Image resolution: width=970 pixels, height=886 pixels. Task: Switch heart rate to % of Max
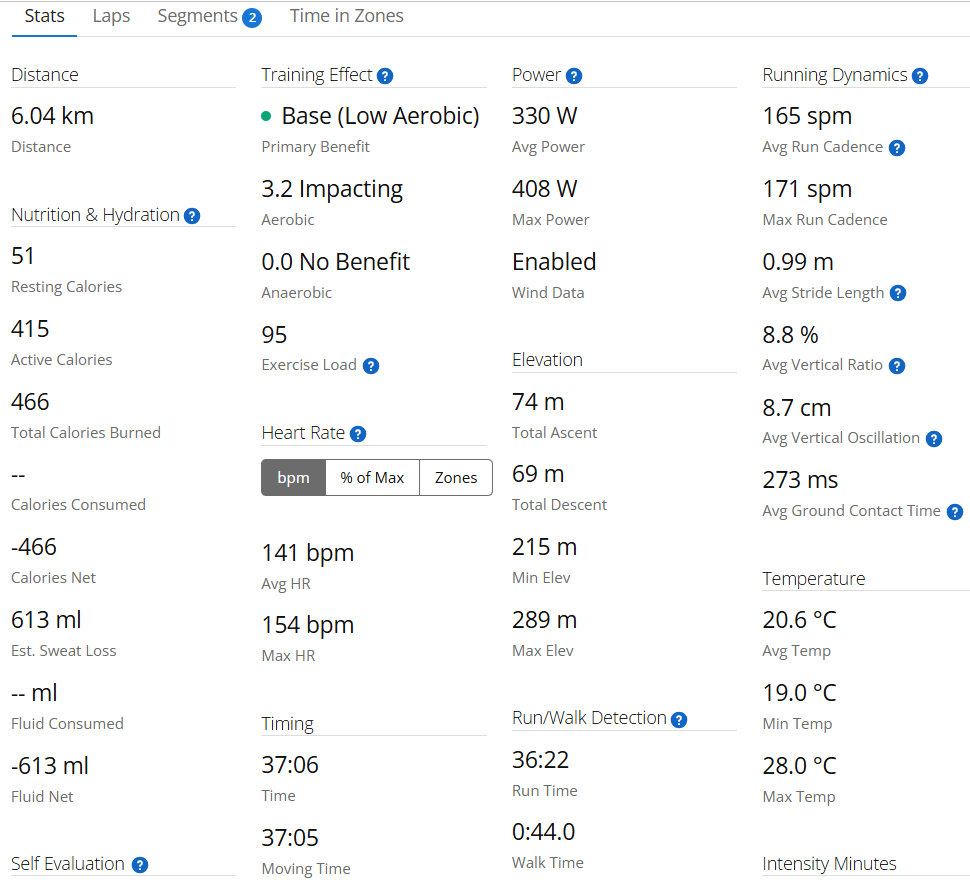(372, 478)
